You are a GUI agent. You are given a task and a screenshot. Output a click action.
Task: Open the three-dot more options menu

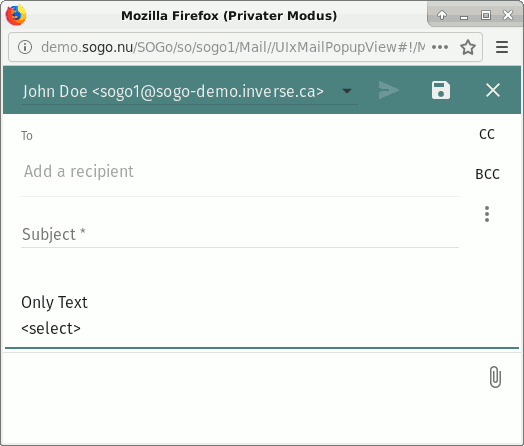(487, 214)
